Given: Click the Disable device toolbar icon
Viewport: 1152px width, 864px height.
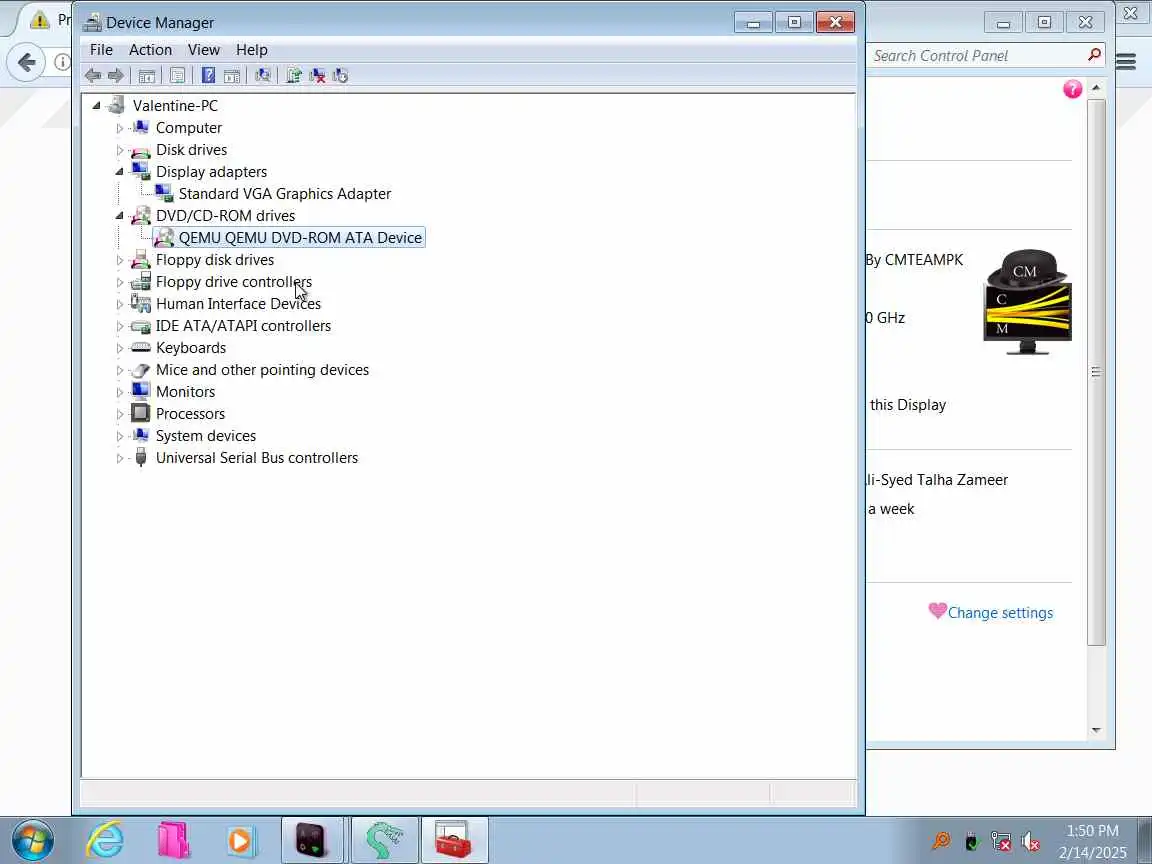Looking at the screenshot, I should [x=340, y=75].
